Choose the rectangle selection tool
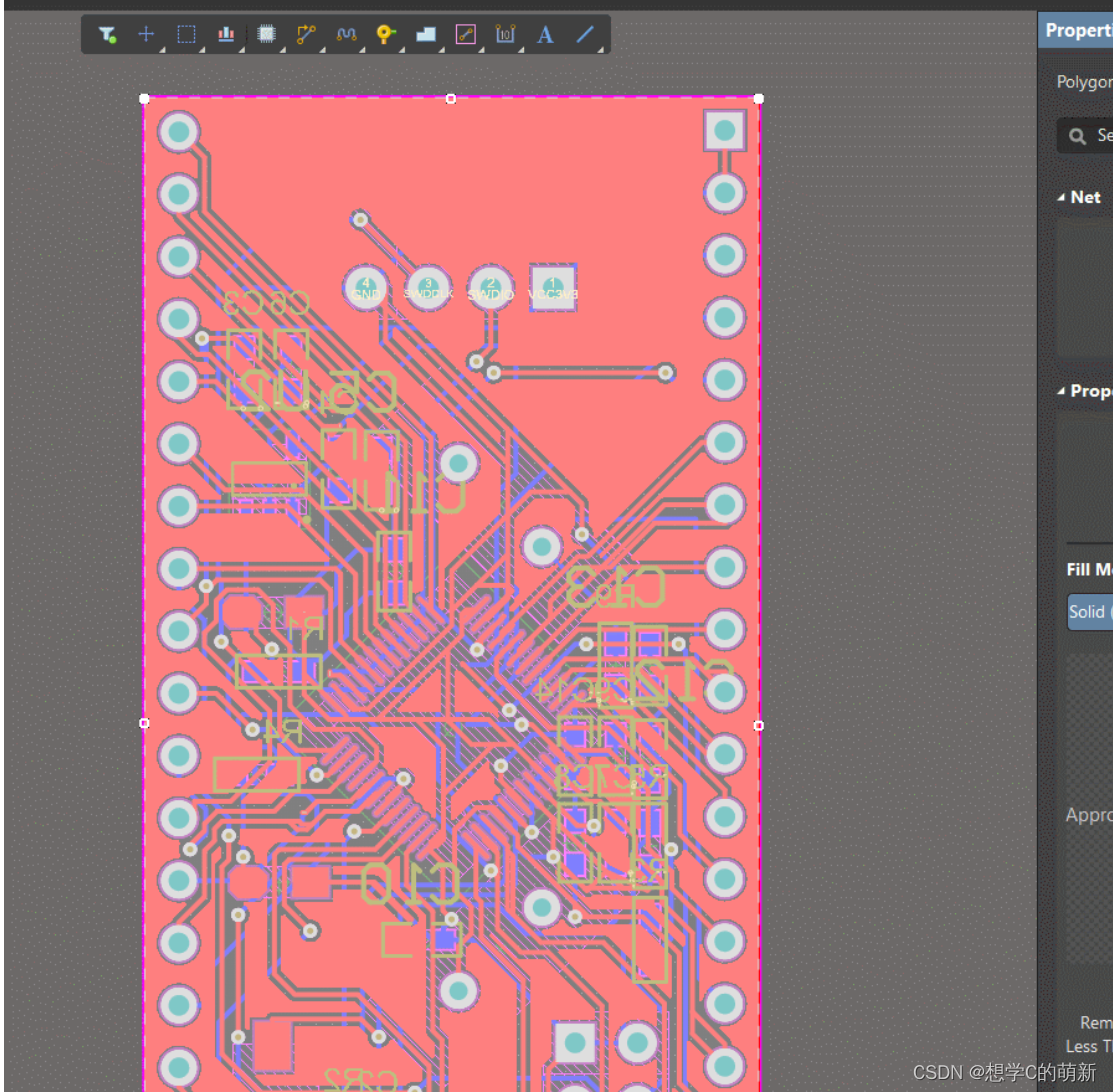 click(x=186, y=34)
